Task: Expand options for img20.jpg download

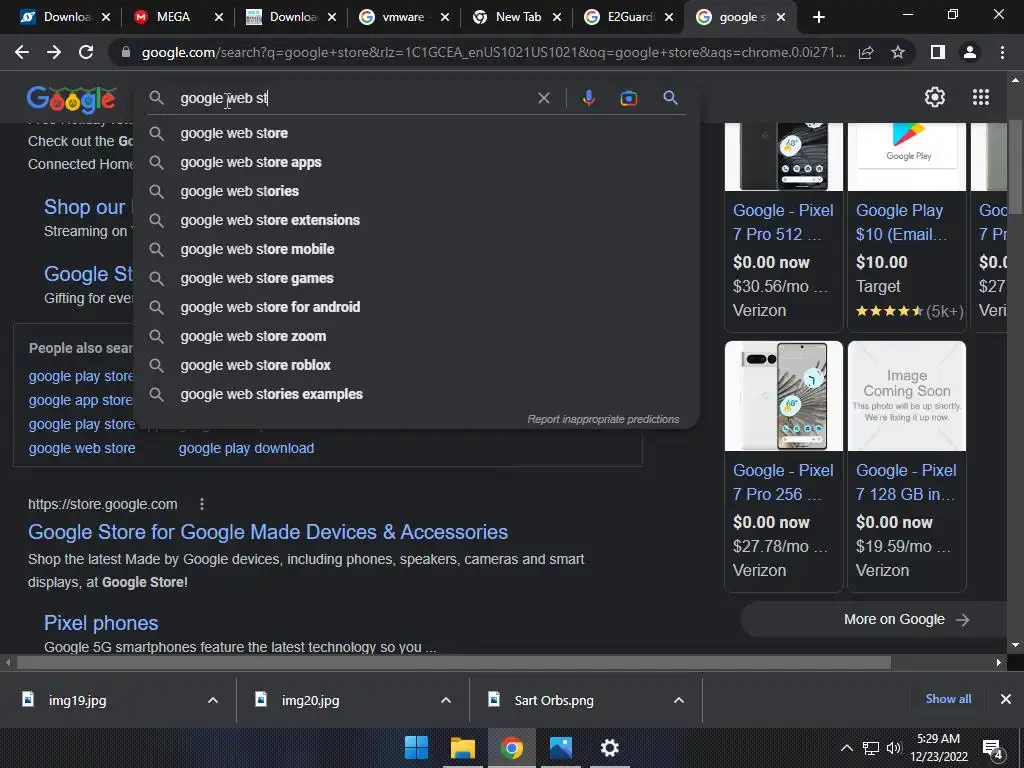Action: pyautogui.click(x=445, y=700)
